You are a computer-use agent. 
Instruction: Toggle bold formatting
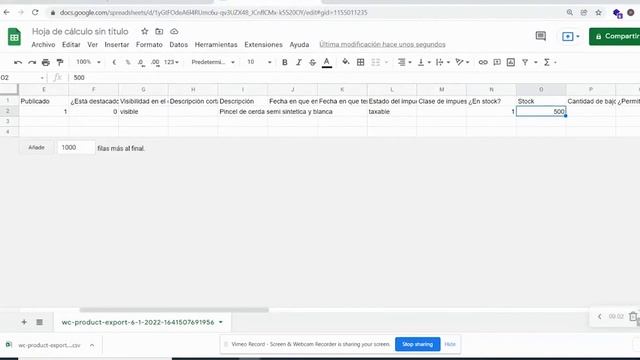pyautogui.click(x=284, y=62)
